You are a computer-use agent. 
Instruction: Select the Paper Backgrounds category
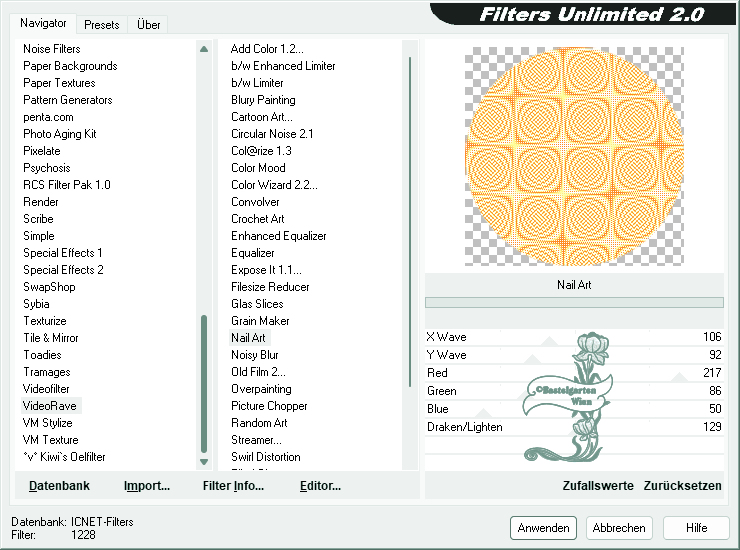pyautogui.click(x=70, y=66)
